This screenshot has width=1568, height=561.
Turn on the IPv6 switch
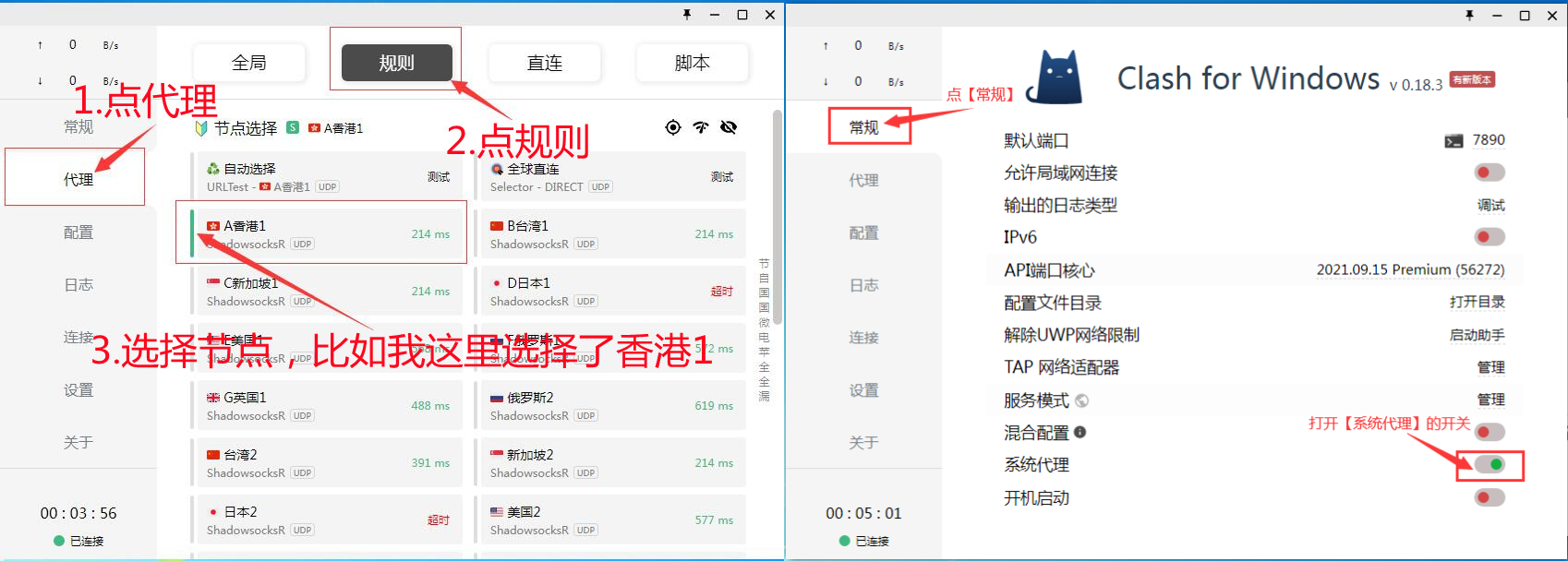1489,237
